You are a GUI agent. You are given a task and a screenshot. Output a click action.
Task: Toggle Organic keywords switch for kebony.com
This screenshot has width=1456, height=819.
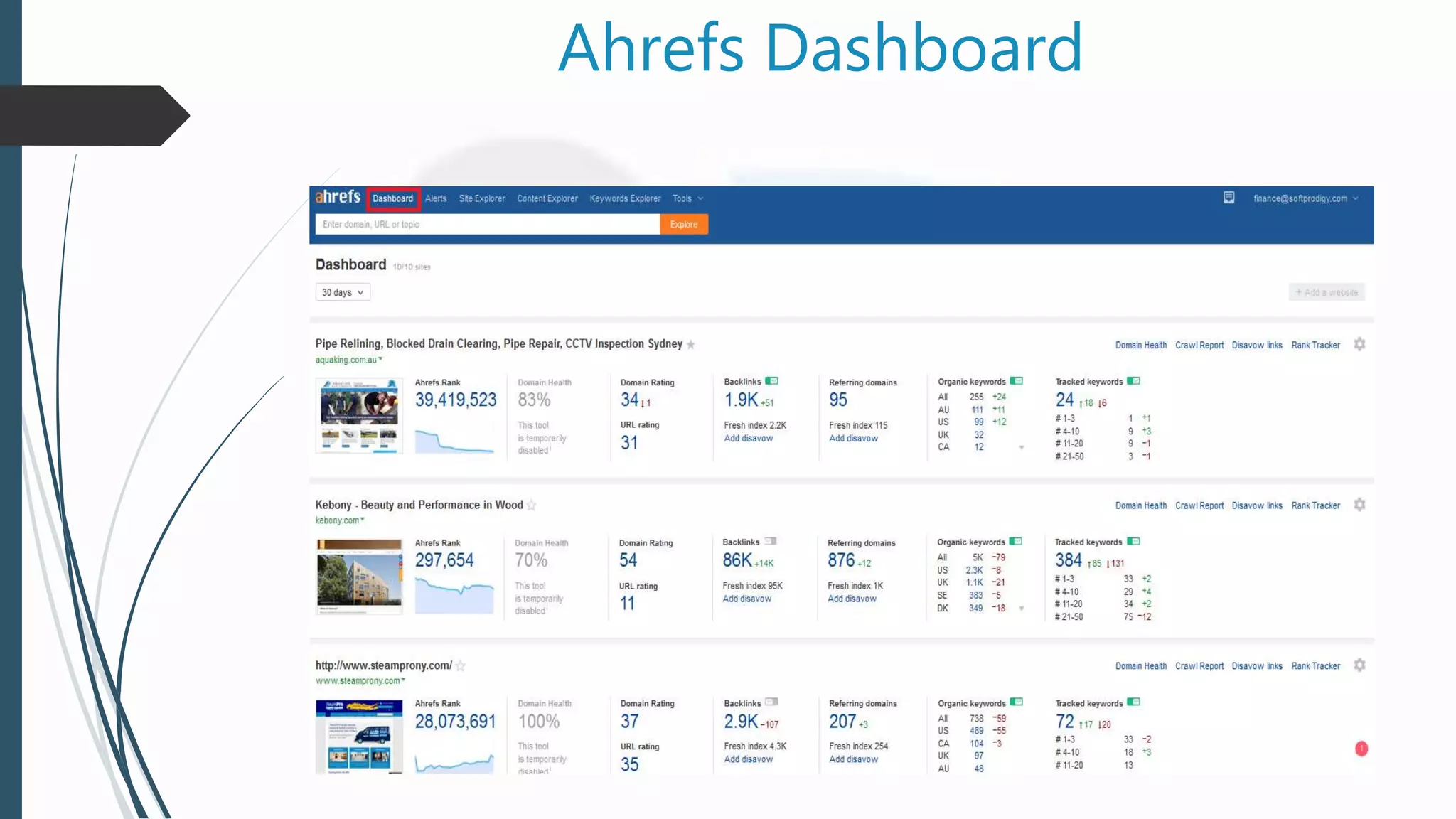pyautogui.click(x=1015, y=541)
